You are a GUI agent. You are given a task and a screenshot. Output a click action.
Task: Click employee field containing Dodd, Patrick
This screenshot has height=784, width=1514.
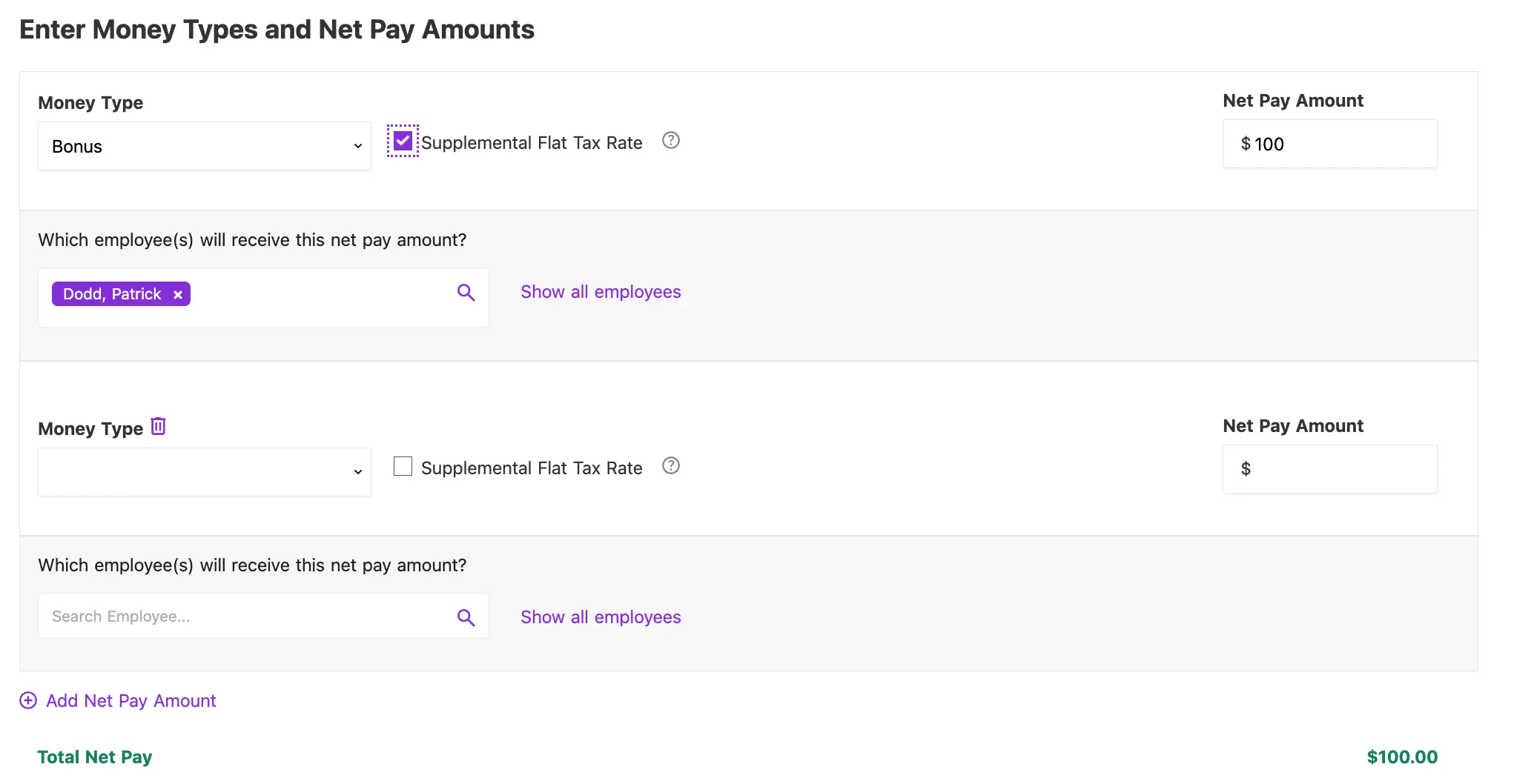click(263, 298)
